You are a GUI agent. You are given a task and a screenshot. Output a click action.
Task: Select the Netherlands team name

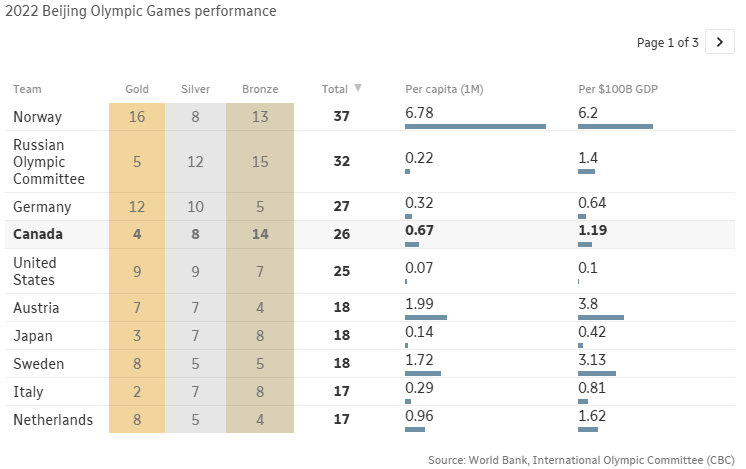(53, 420)
